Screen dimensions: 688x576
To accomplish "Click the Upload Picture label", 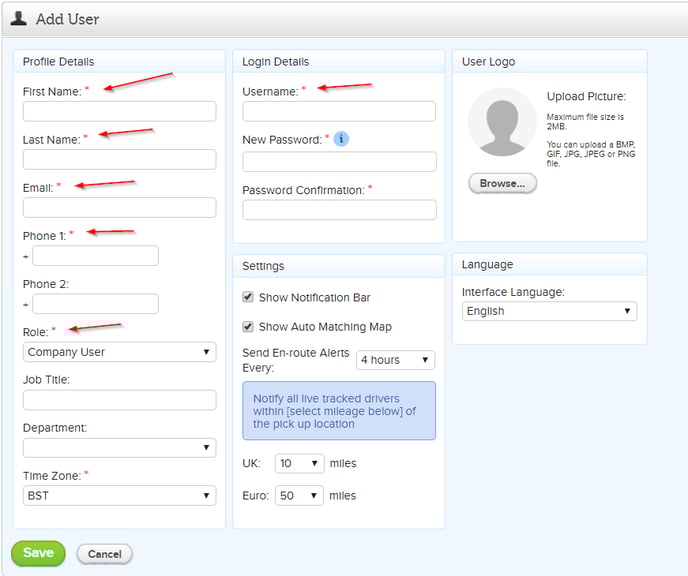I will 586,97.
